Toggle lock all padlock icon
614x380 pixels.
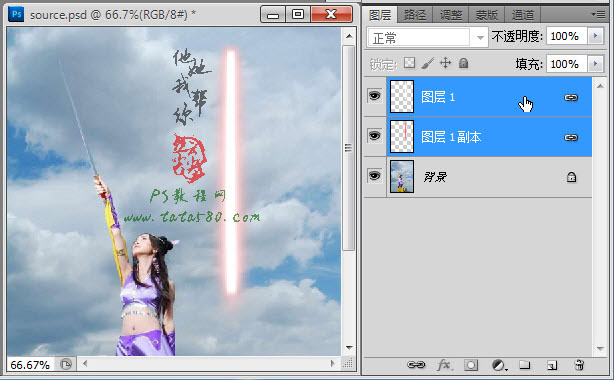coord(464,63)
